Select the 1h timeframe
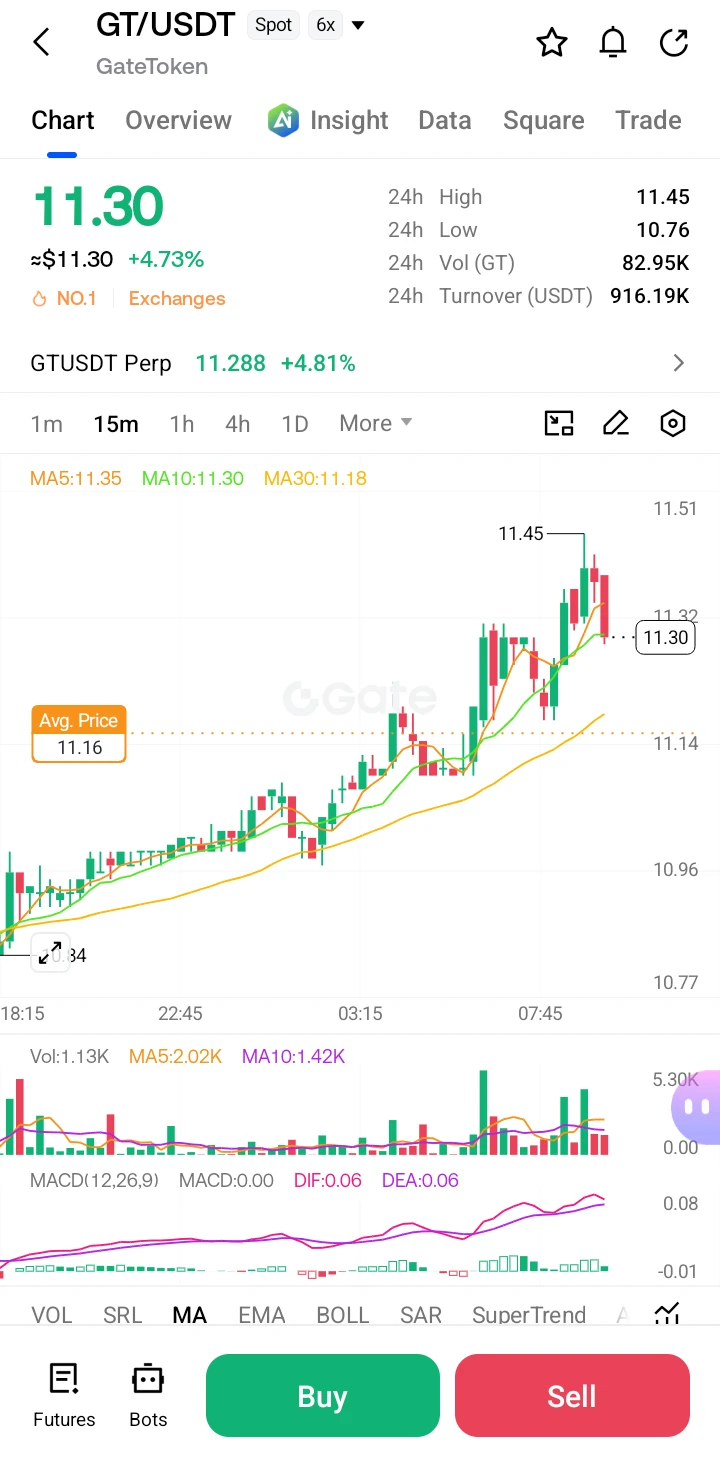This screenshot has width=720, height=1467. click(x=182, y=423)
